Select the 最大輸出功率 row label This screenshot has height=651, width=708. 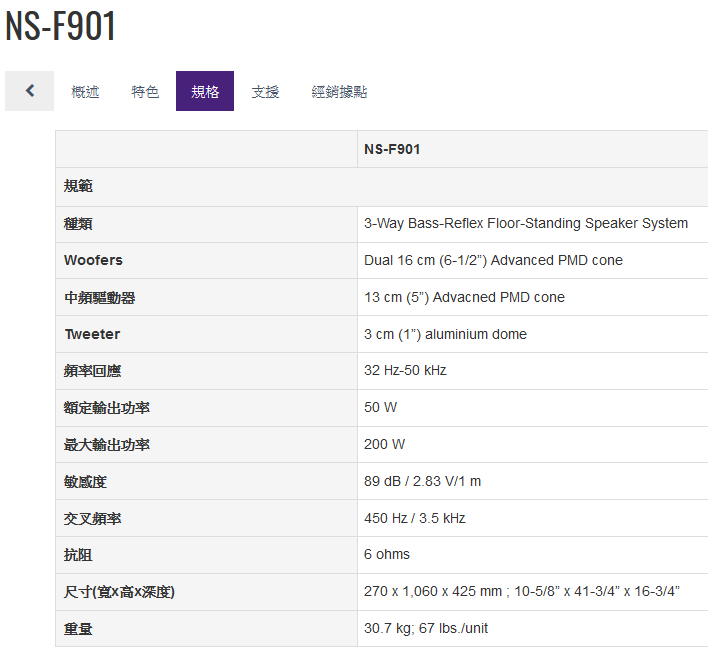(x=107, y=445)
